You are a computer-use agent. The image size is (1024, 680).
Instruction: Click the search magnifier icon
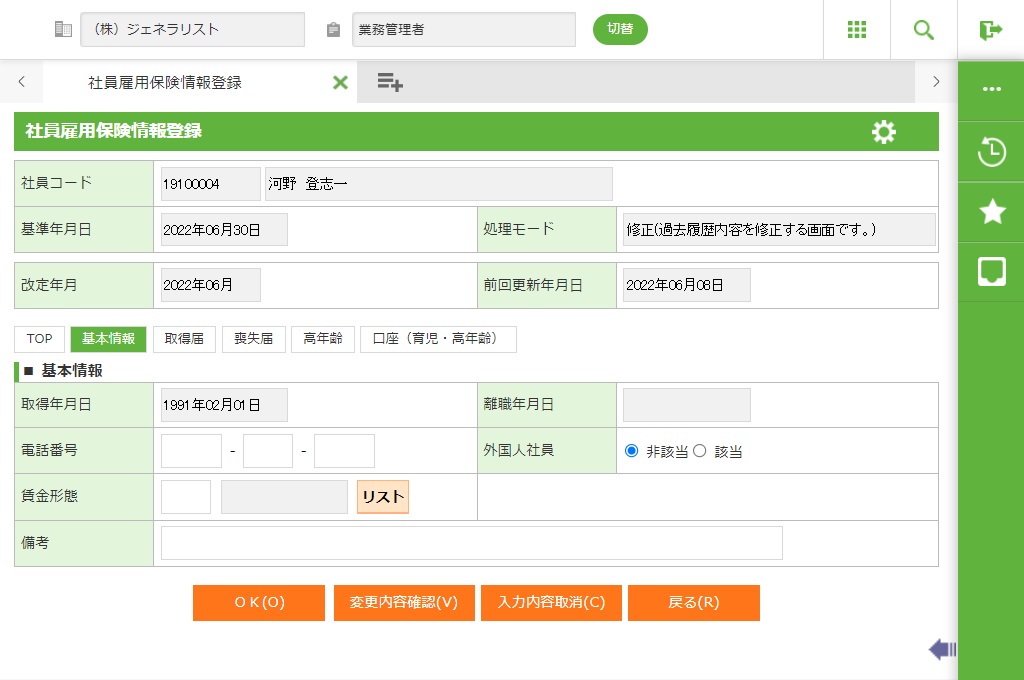tap(924, 30)
